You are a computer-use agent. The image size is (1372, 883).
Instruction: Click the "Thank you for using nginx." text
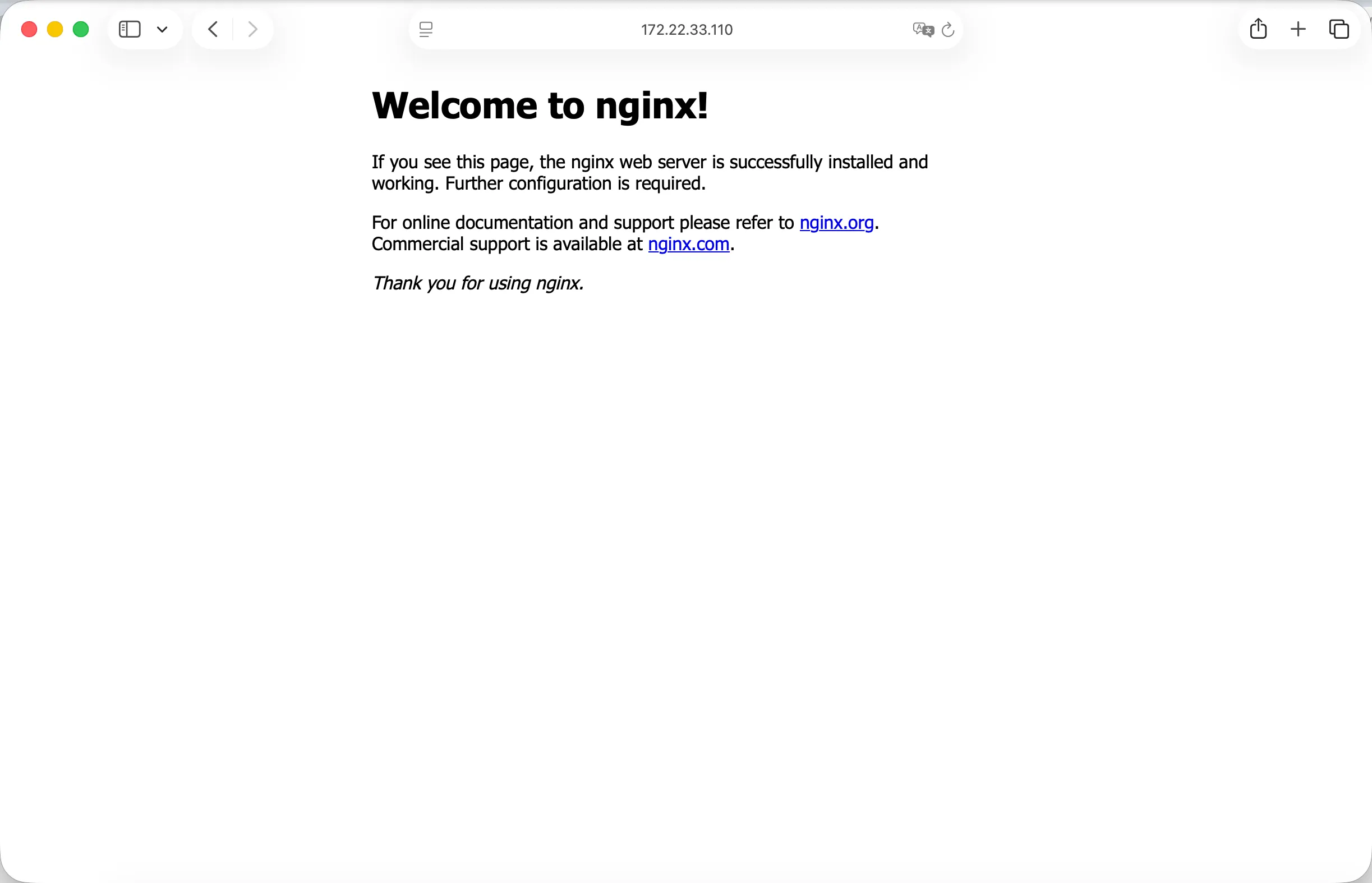(477, 283)
